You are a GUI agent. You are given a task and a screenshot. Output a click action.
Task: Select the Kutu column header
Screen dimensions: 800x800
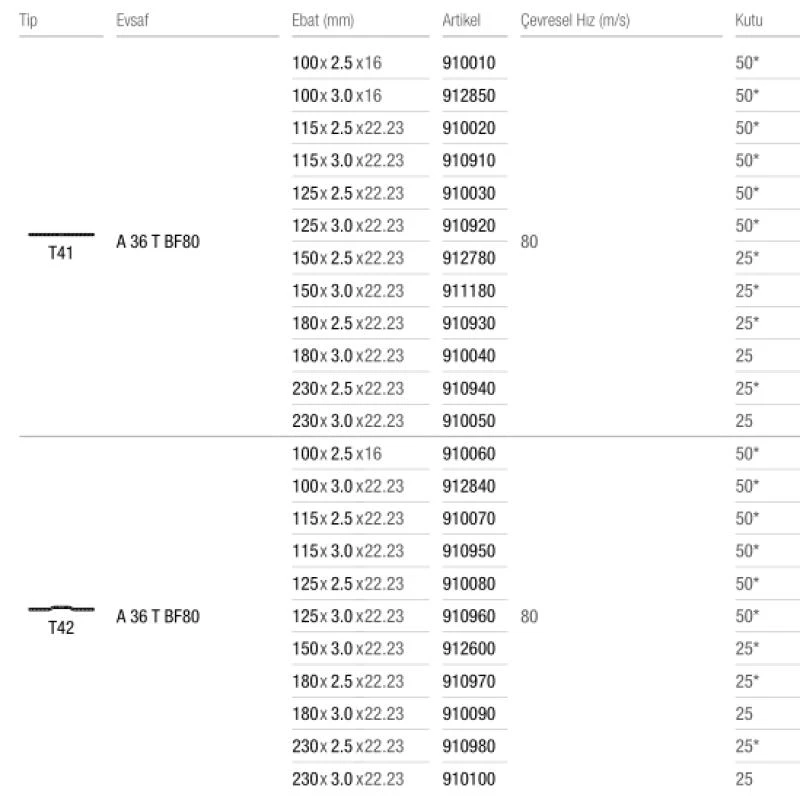click(749, 20)
